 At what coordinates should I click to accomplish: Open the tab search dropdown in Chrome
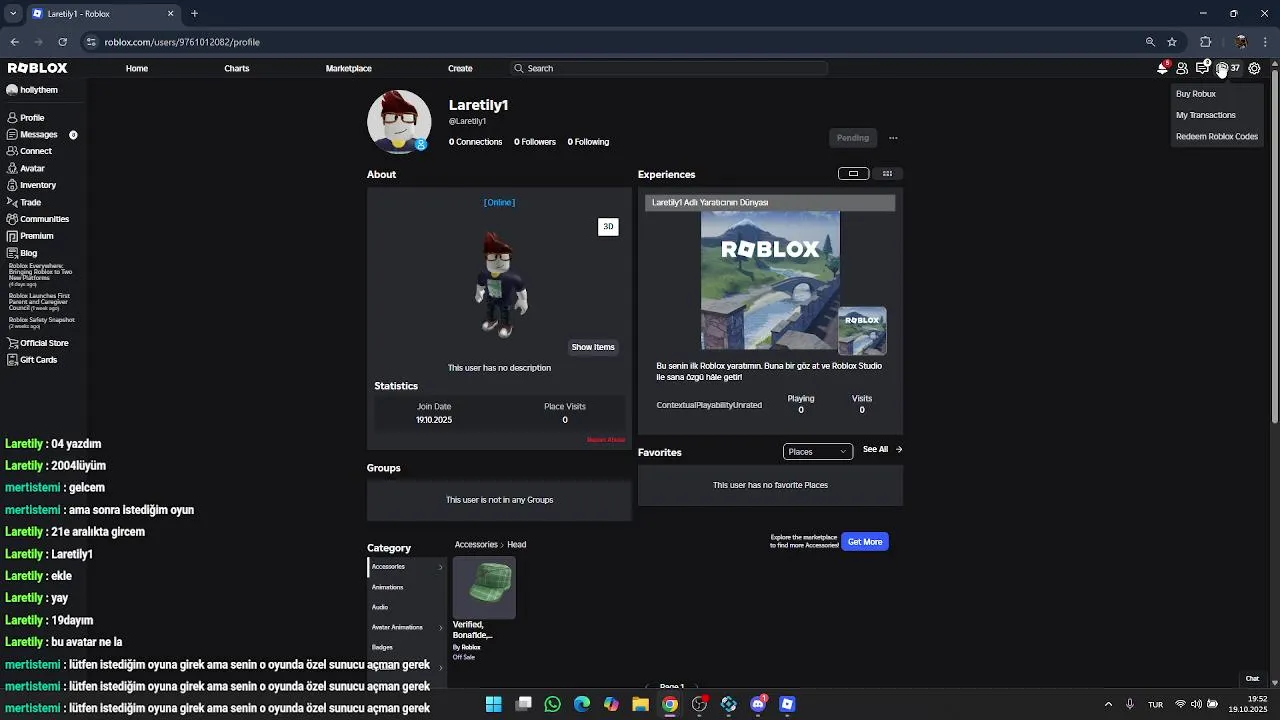13,14
